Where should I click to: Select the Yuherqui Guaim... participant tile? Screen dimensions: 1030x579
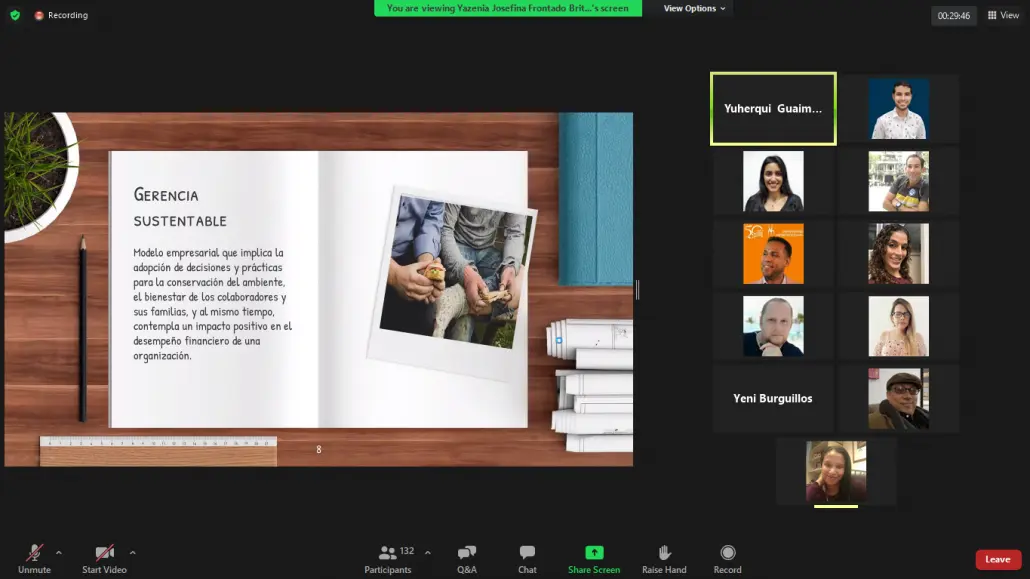click(x=773, y=108)
